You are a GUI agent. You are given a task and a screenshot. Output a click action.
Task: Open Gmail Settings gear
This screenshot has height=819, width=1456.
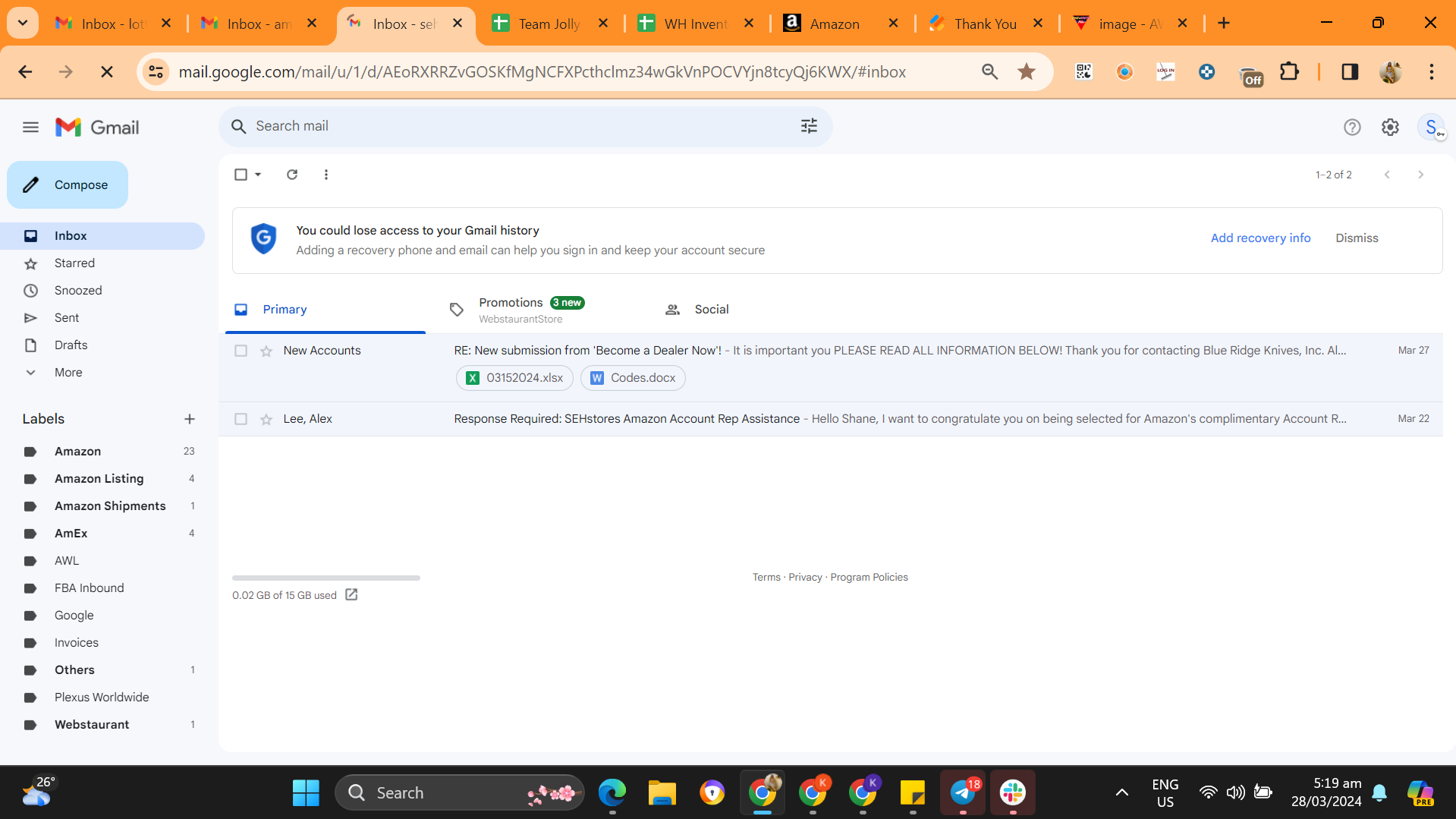coord(1390,128)
